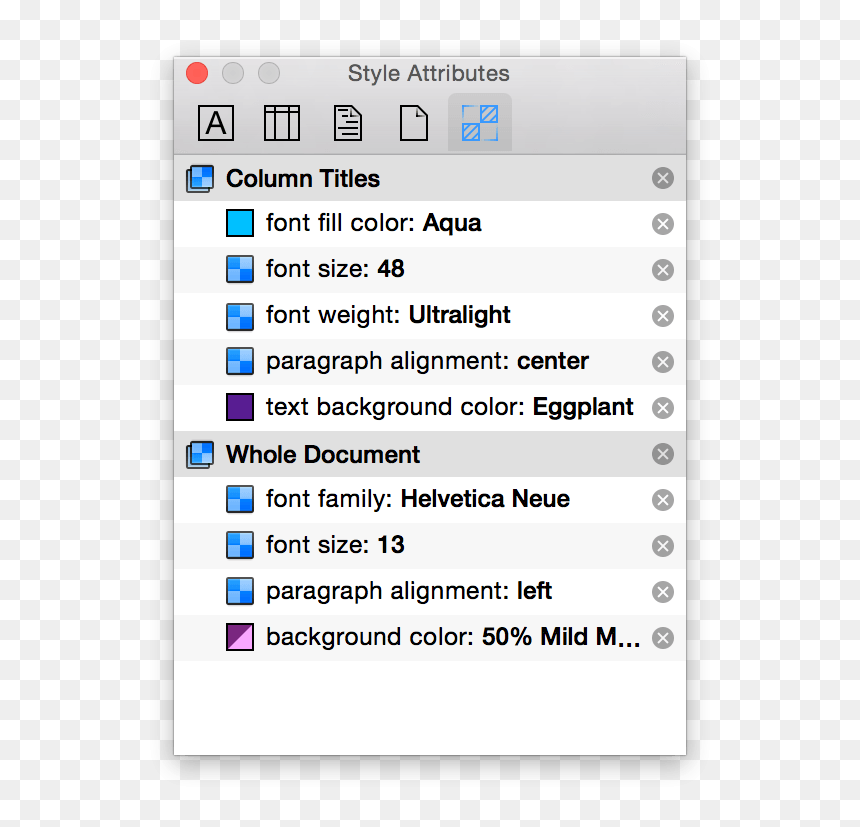Switch to the columns inspector tab

pyautogui.click(x=281, y=123)
